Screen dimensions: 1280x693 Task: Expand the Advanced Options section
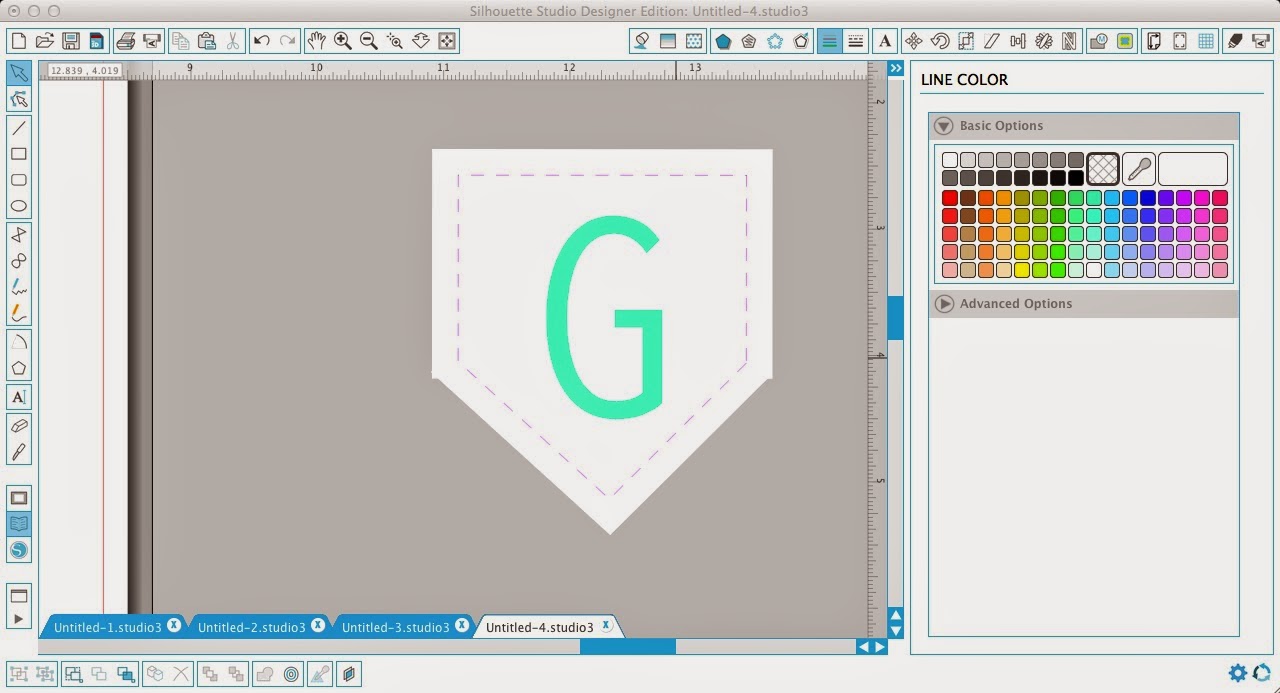944,304
